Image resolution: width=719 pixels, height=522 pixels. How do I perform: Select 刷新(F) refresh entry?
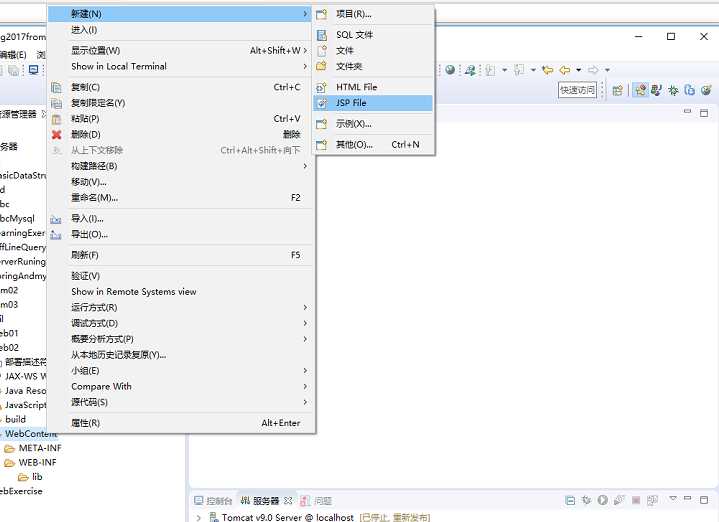pyautogui.click(x=181, y=255)
